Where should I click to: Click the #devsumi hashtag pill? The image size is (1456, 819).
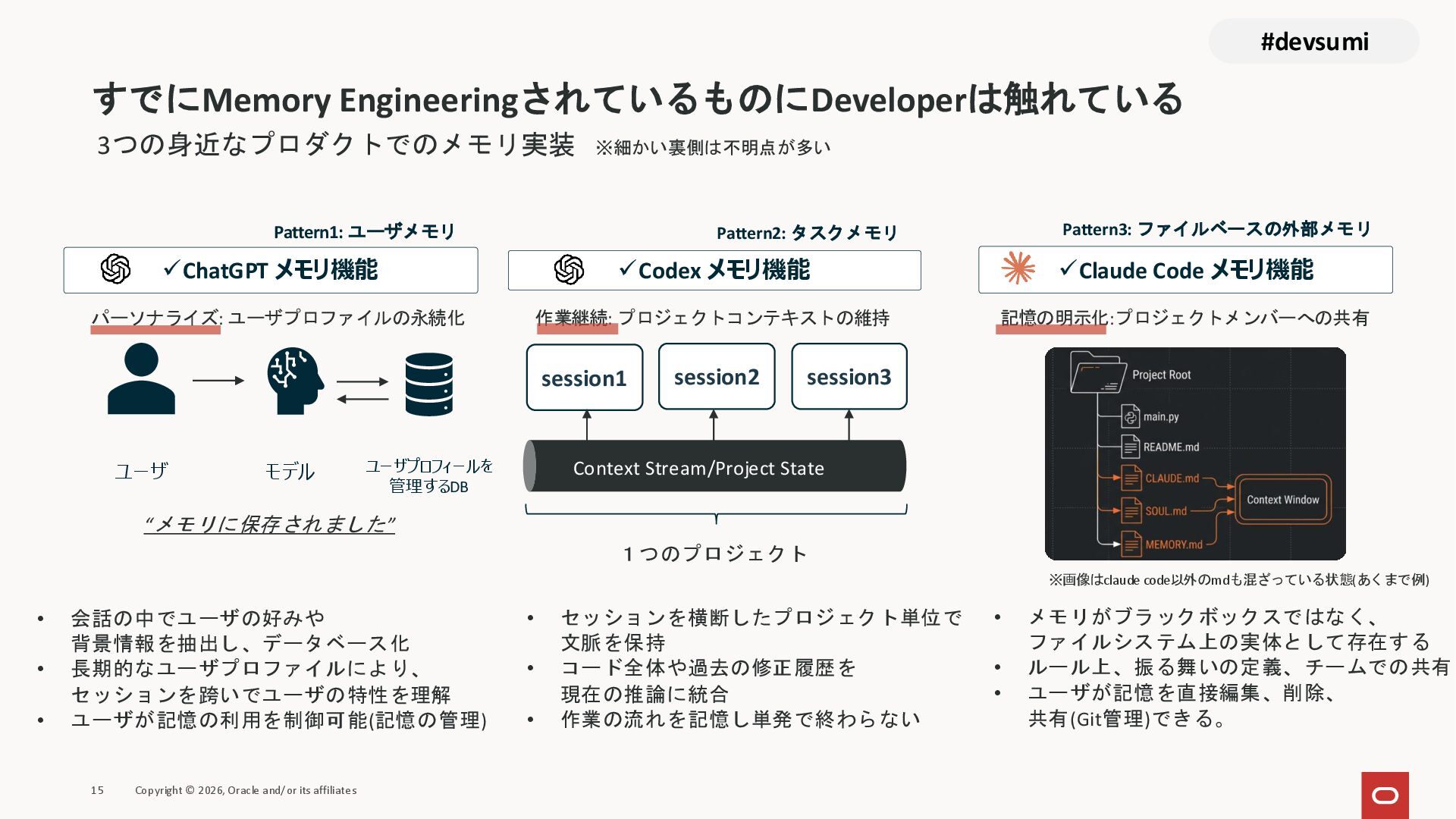[1313, 42]
